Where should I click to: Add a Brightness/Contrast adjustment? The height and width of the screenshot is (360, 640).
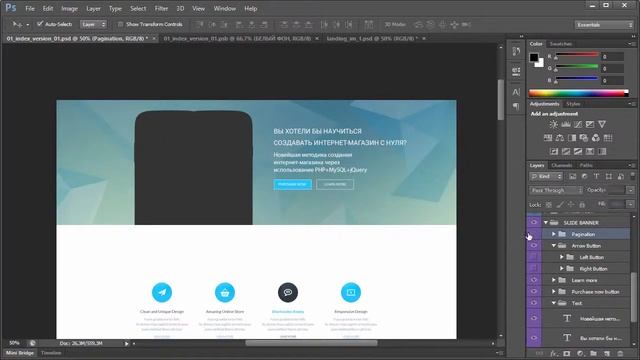pyautogui.click(x=553, y=124)
